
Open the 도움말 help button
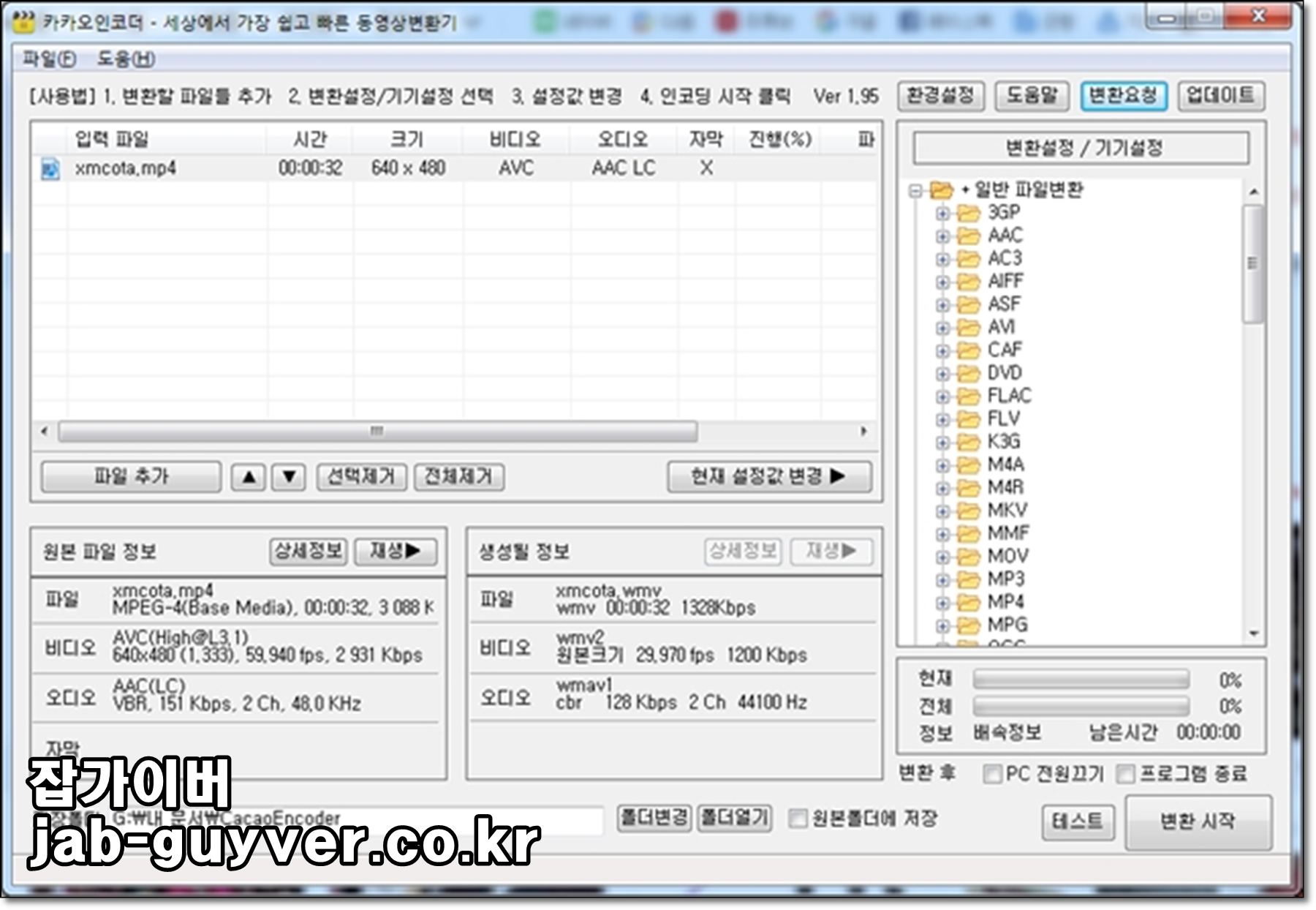pyautogui.click(x=1032, y=96)
